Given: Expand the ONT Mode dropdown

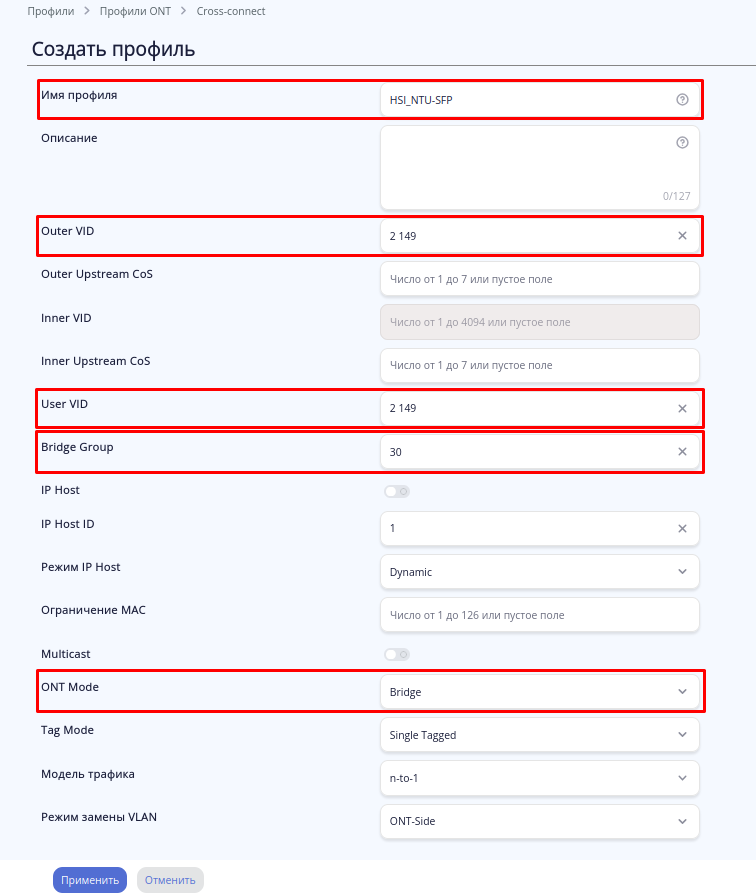Looking at the screenshot, I should (x=539, y=691).
